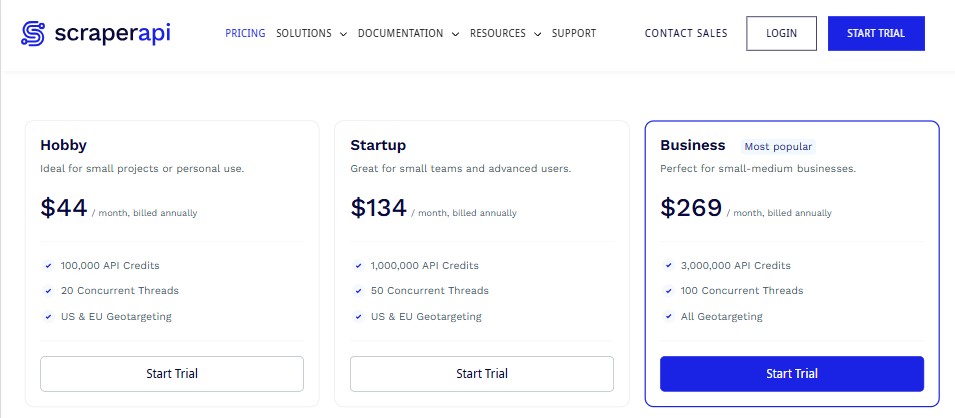Open the Solutions menu
The height and width of the screenshot is (418, 955).
(x=304, y=34)
